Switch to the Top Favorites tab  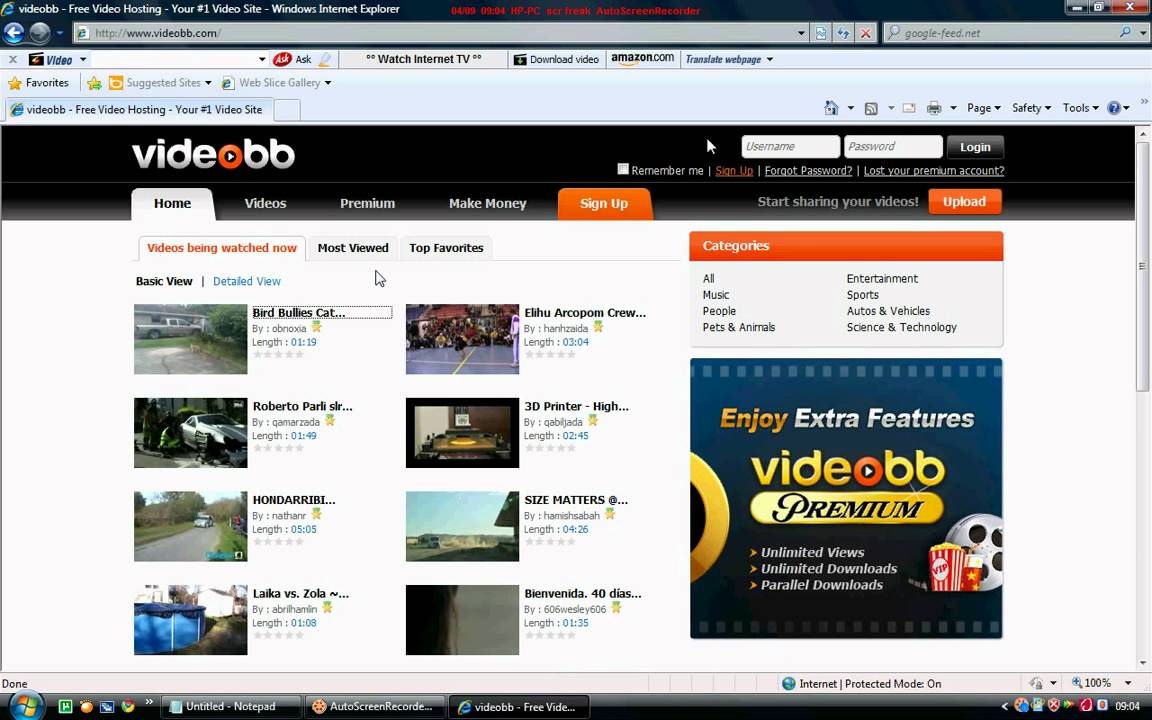pyautogui.click(x=447, y=248)
